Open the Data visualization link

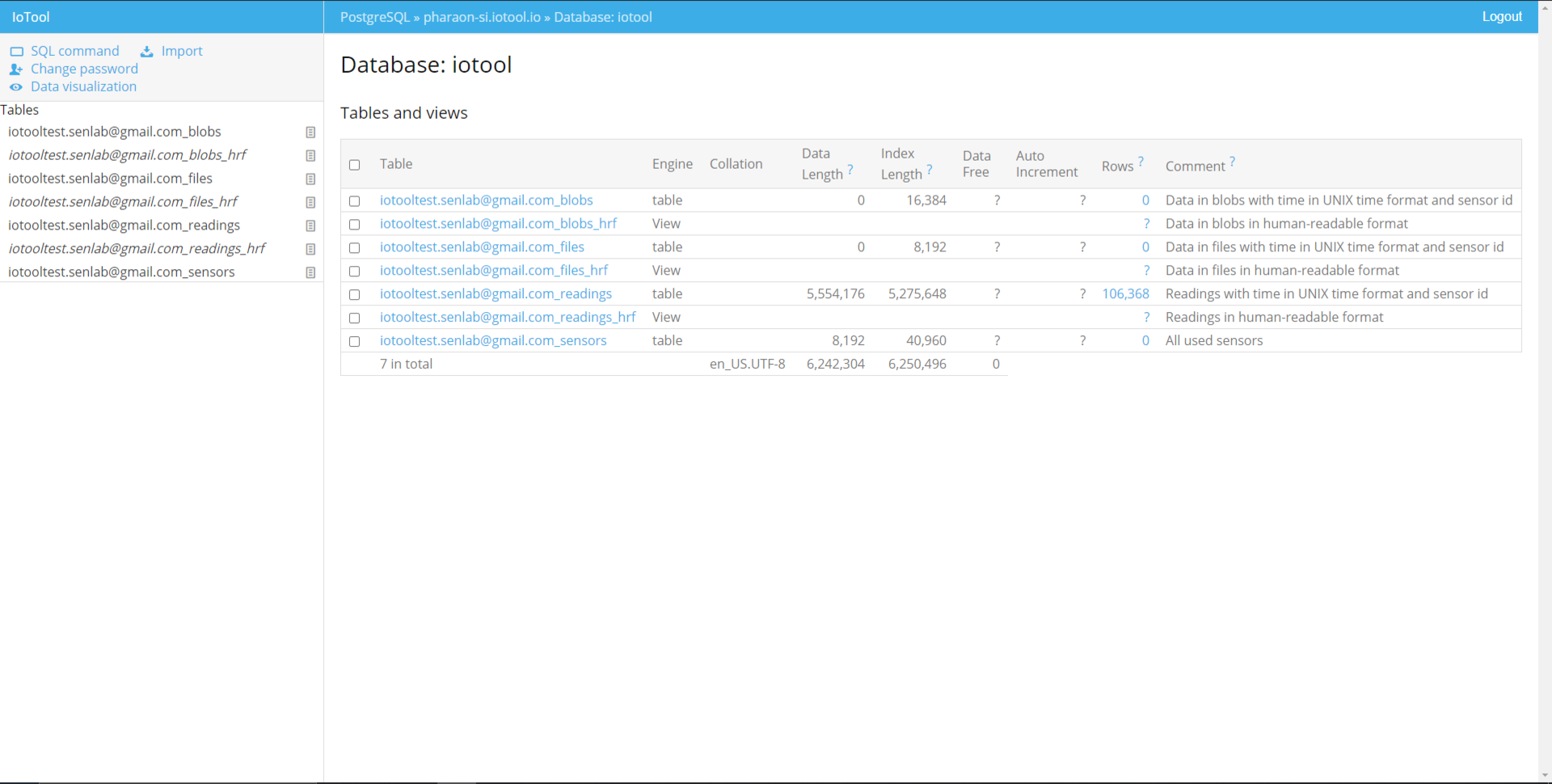tap(83, 86)
